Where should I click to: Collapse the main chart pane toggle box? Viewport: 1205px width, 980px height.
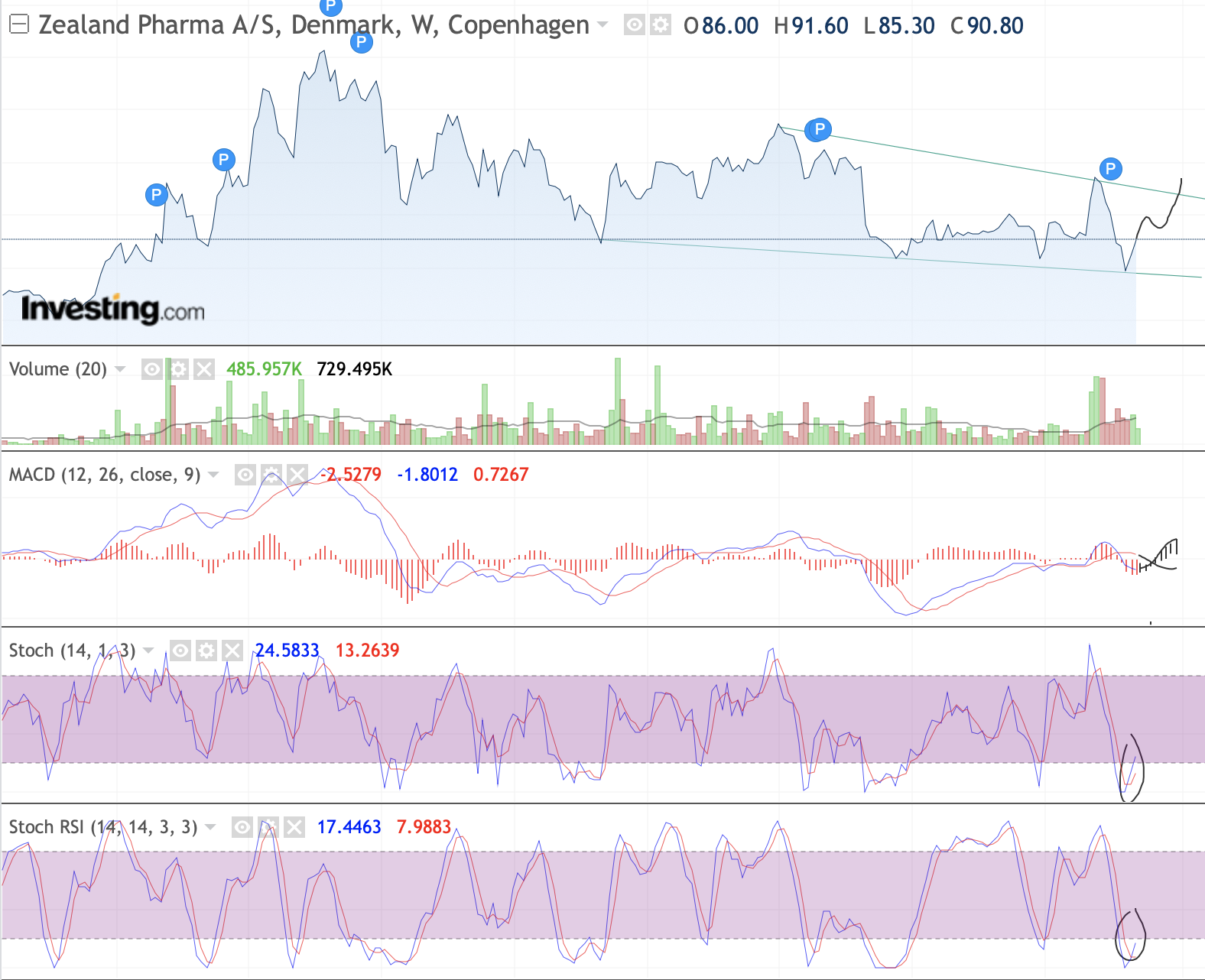(19, 25)
